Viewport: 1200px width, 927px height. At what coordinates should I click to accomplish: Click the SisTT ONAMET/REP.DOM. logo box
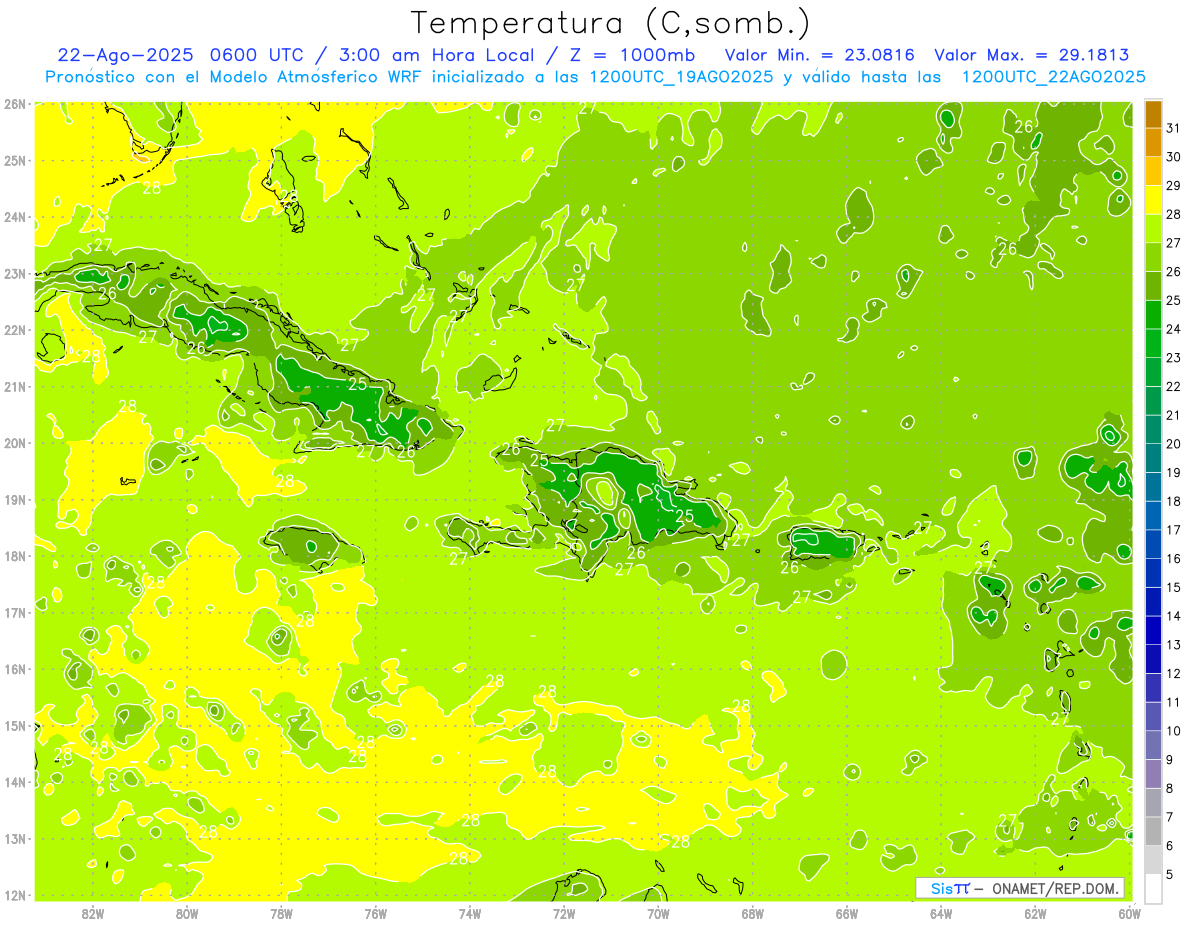(1020, 888)
